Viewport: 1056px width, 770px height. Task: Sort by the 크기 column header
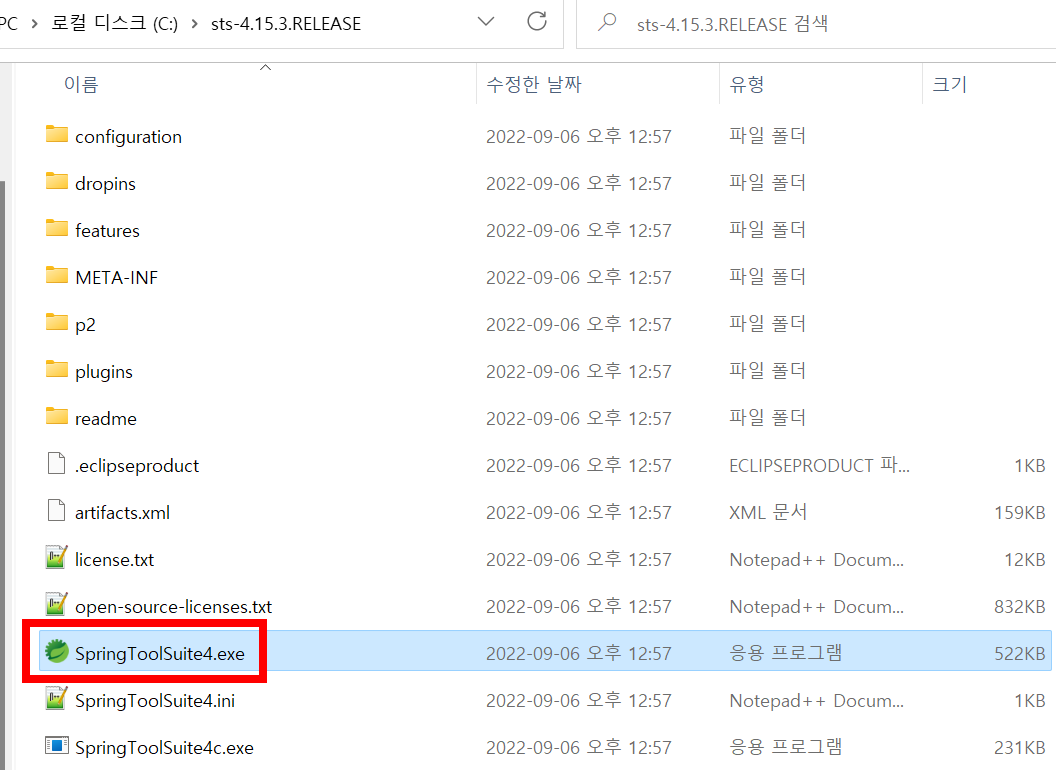click(948, 84)
